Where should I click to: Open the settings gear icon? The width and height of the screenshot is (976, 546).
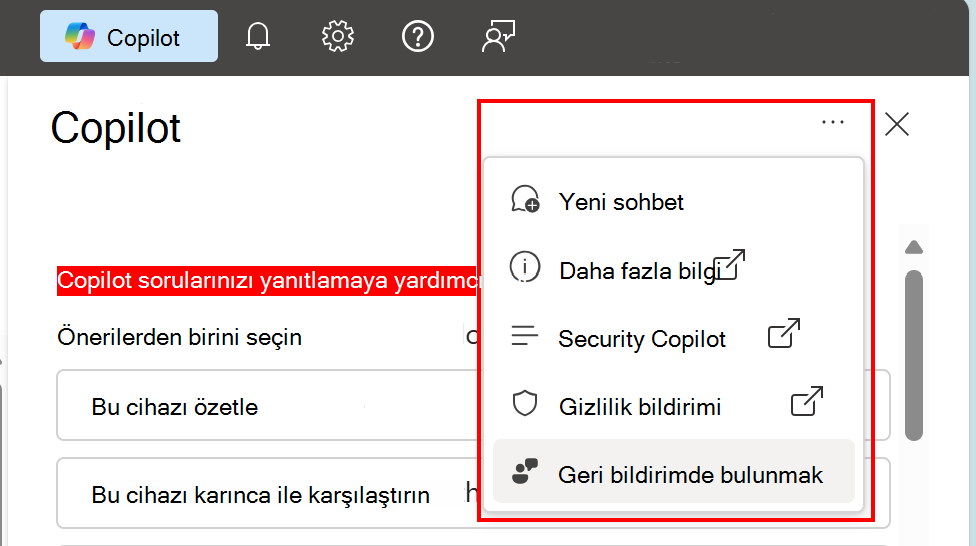click(x=337, y=36)
